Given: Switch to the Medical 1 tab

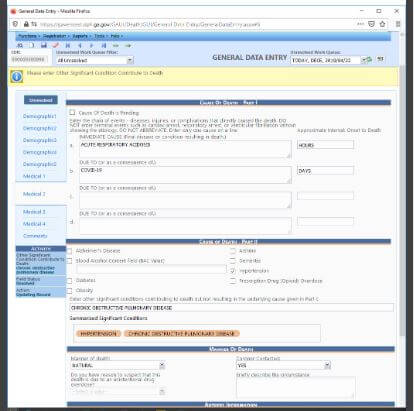Looking at the screenshot, I should [34, 176].
